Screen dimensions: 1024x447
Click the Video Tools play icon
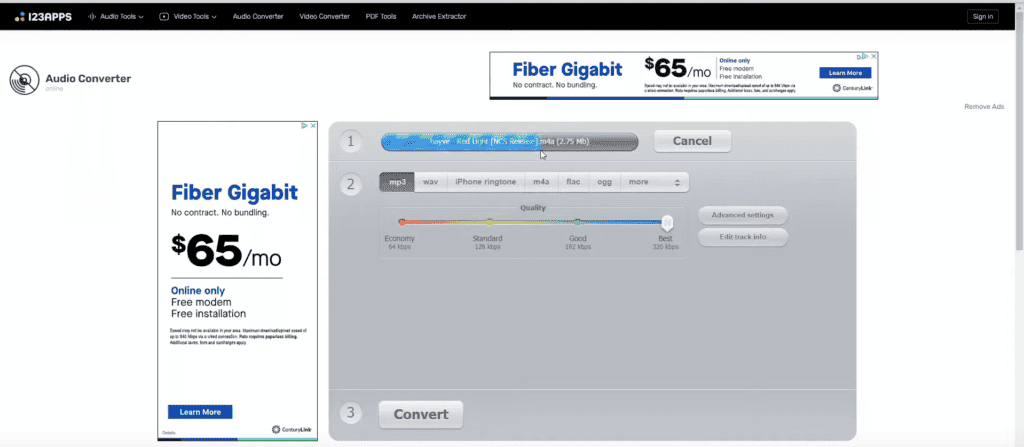click(164, 16)
